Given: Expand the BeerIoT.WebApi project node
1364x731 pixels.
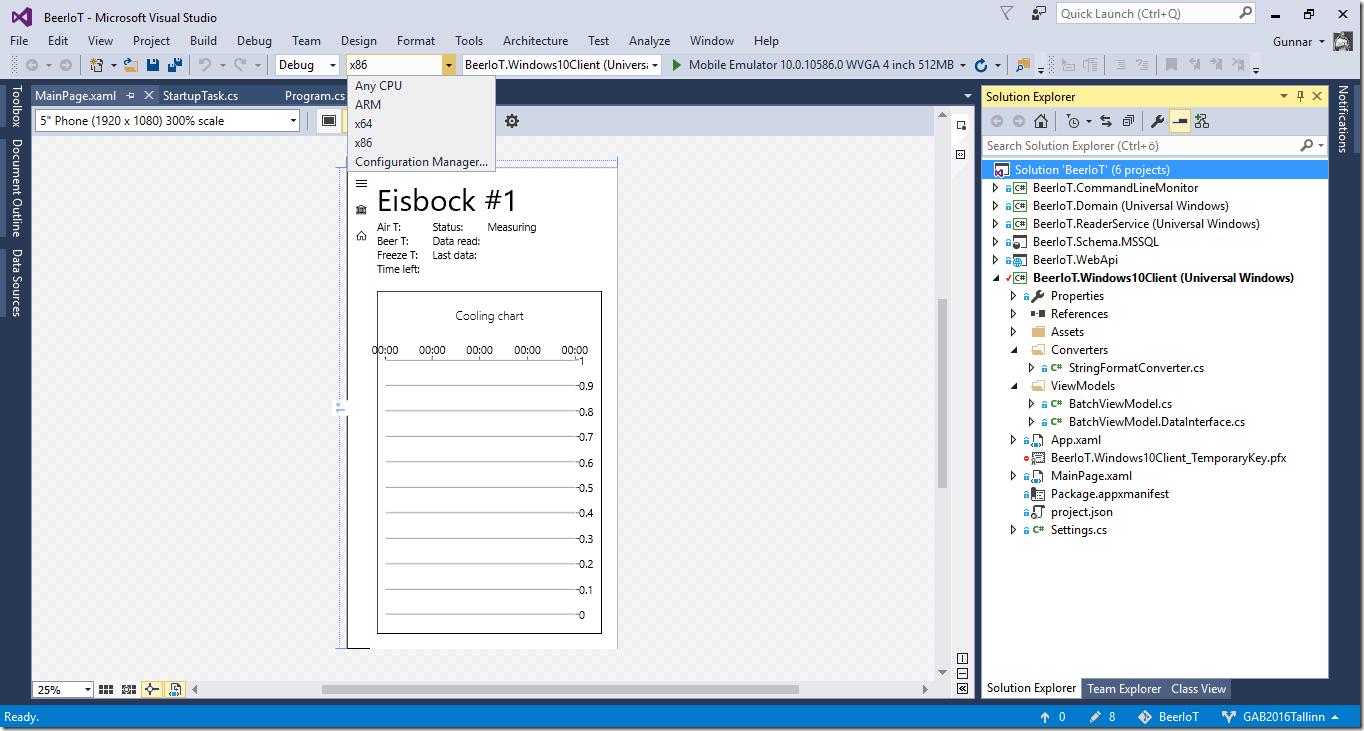Looking at the screenshot, I should click(x=994, y=260).
